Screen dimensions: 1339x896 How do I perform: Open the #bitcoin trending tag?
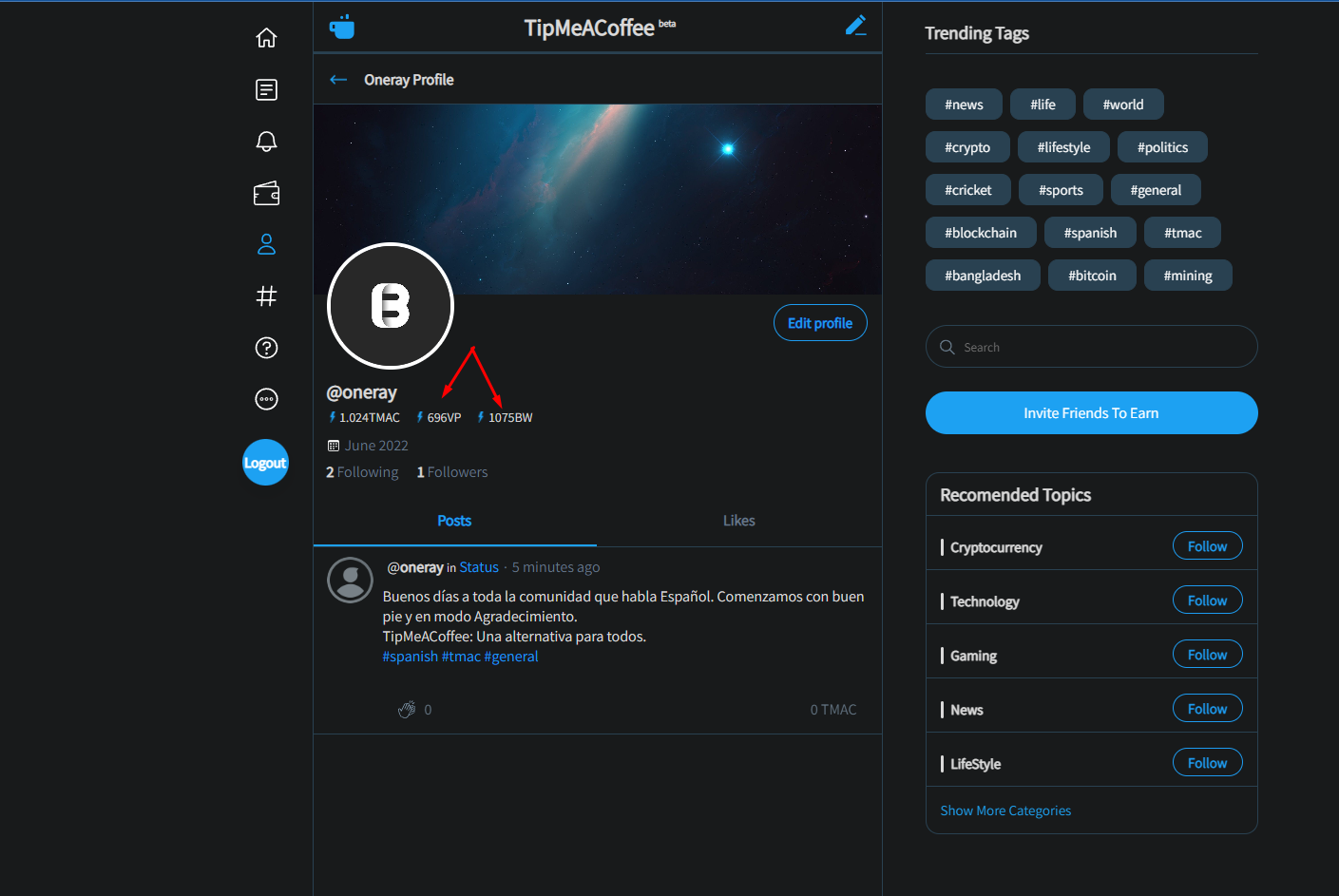pyautogui.click(x=1092, y=276)
